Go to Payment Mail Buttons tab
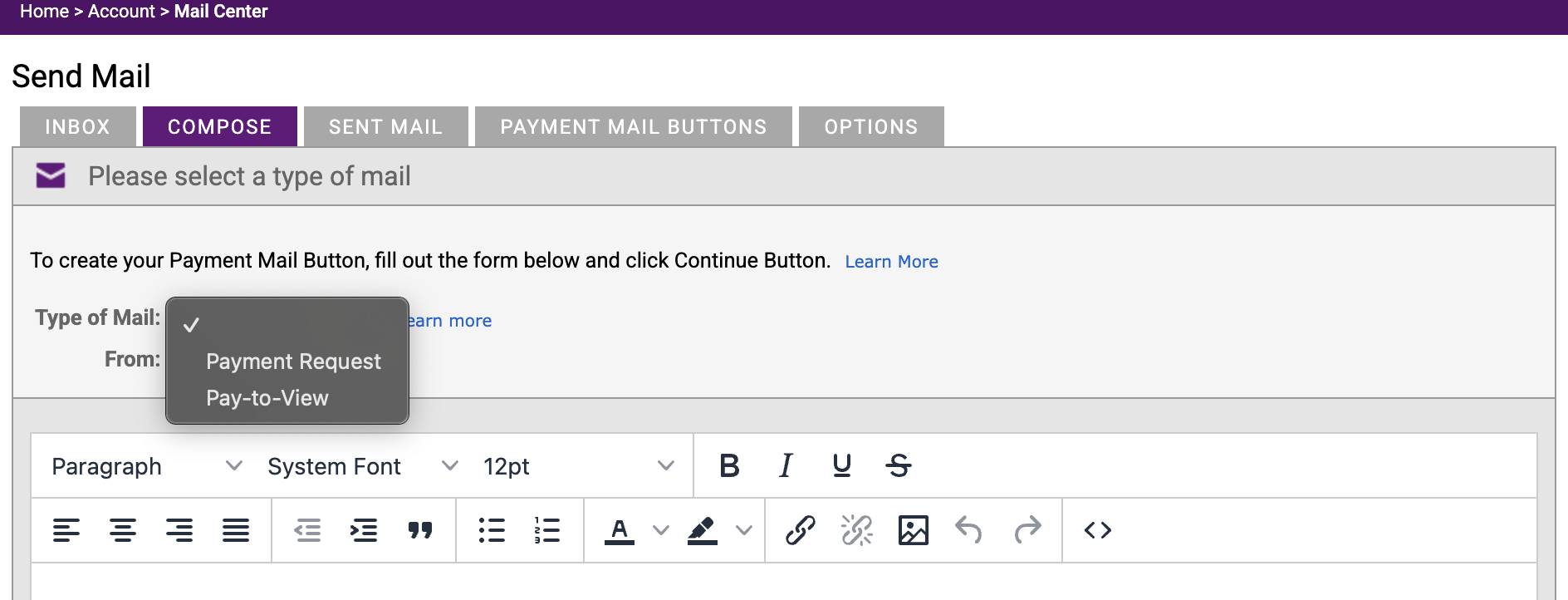Screen dimensions: 1568x600 tap(633, 126)
